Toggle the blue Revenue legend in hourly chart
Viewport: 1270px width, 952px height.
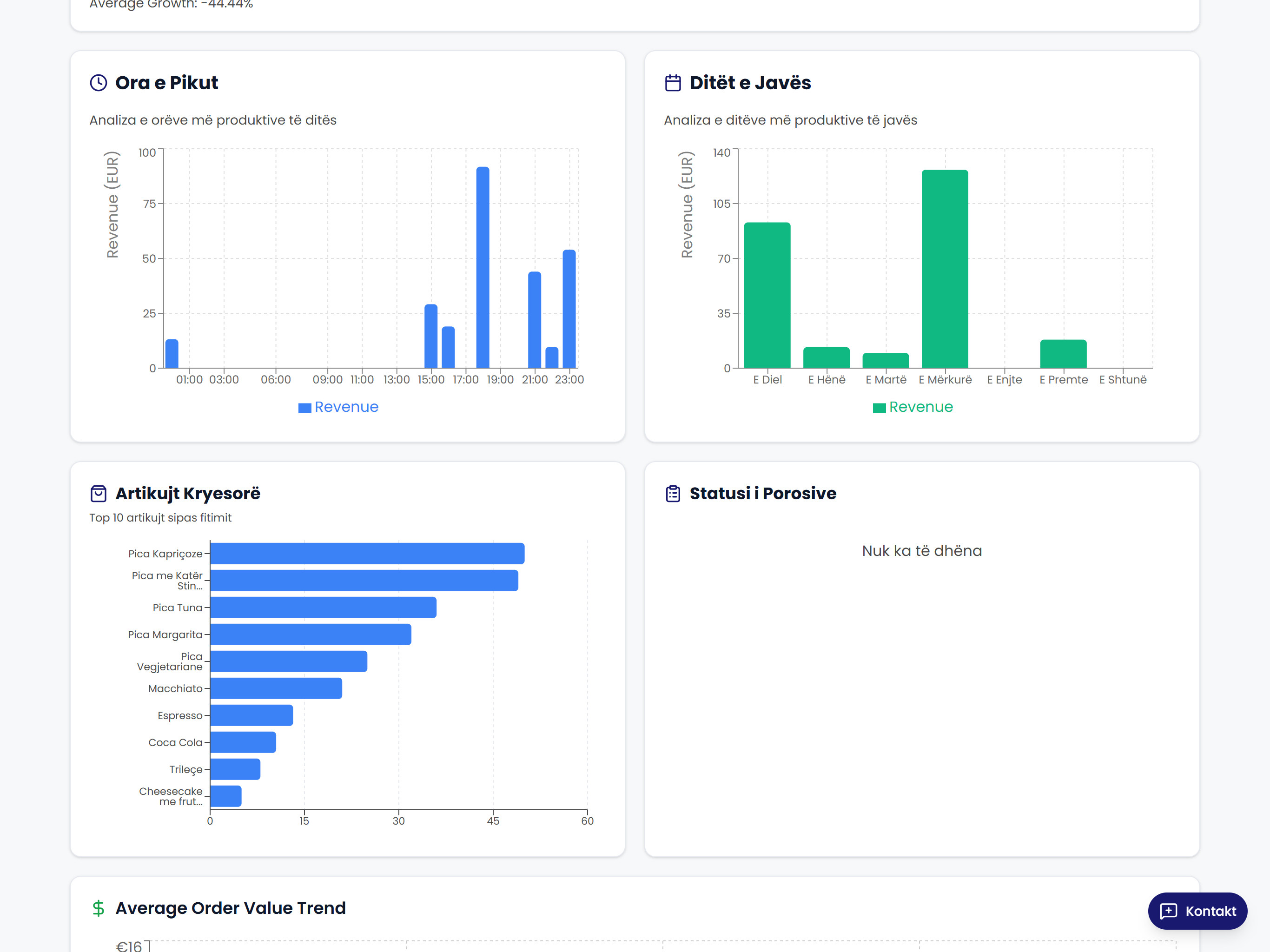point(339,407)
